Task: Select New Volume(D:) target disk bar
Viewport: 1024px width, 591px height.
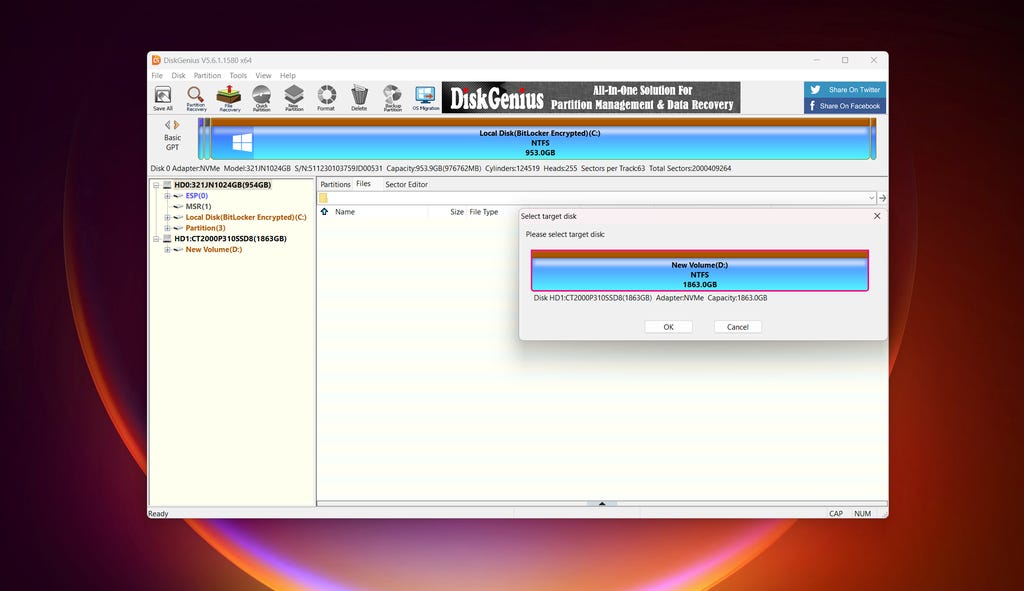Action: (x=699, y=271)
